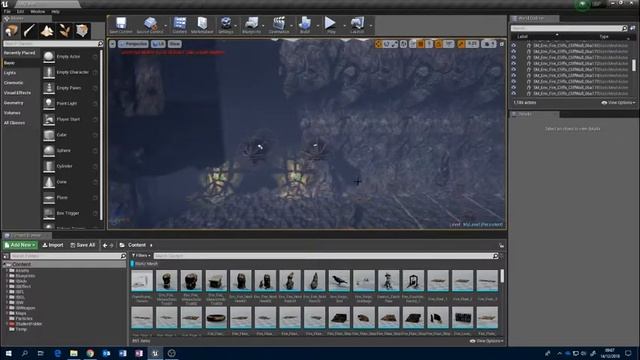Open File menu
This screenshot has height=360, width=640.
click(x=7, y=12)
